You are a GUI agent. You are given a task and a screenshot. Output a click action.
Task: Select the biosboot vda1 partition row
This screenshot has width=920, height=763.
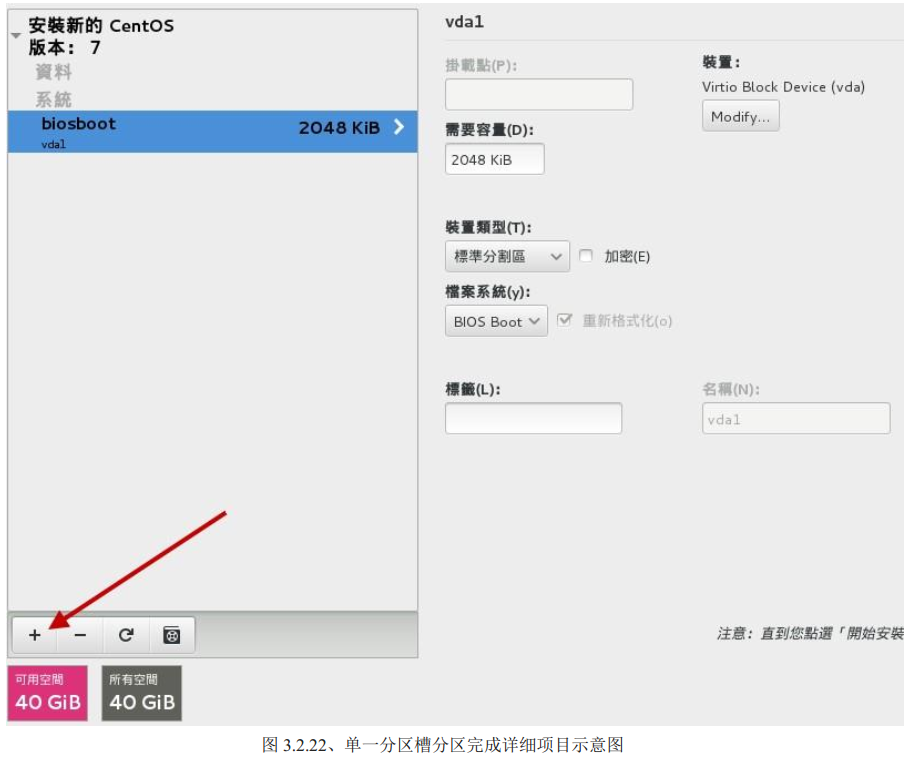212,131
